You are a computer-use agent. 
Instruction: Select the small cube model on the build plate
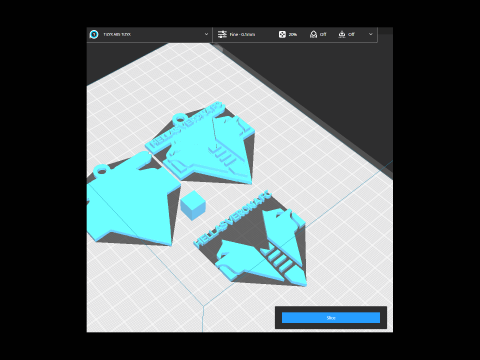pyautogui.click(x=193, y=205)
